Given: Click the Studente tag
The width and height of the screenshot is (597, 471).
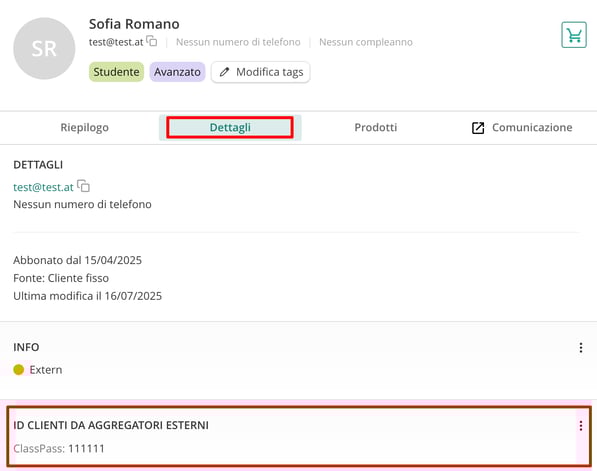Looking at the screenshot, I should (x=117, y=72).
